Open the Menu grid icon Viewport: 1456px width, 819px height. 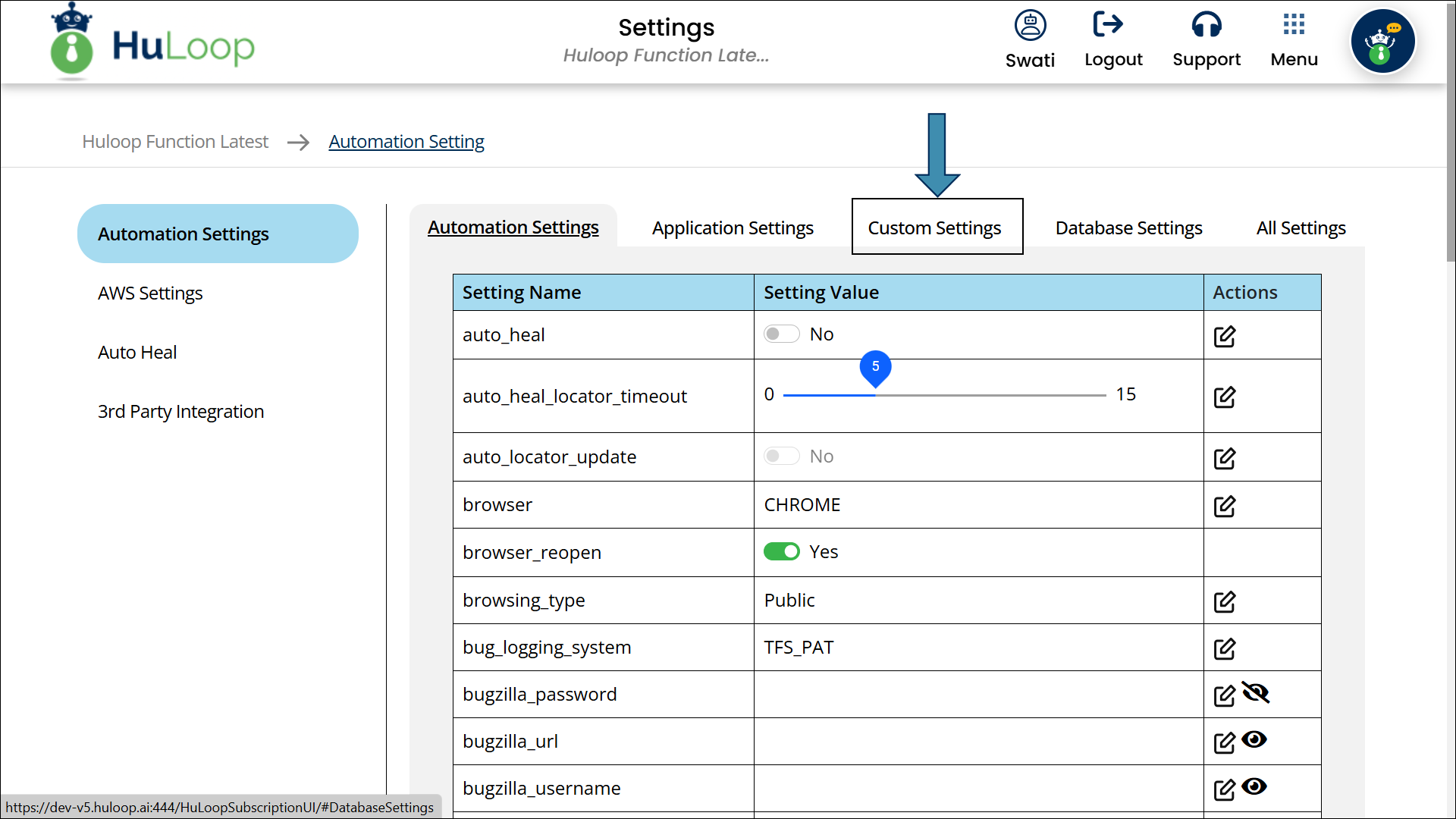[x=1294, y=25]
